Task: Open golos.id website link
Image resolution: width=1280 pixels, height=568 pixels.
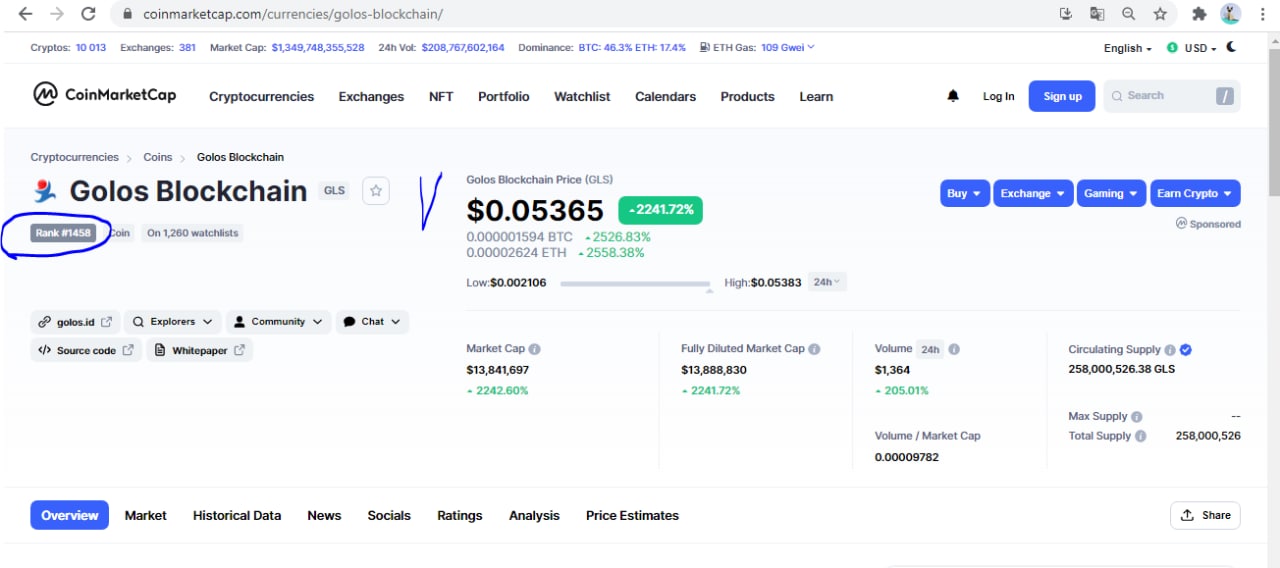Action: coord(75,322)
